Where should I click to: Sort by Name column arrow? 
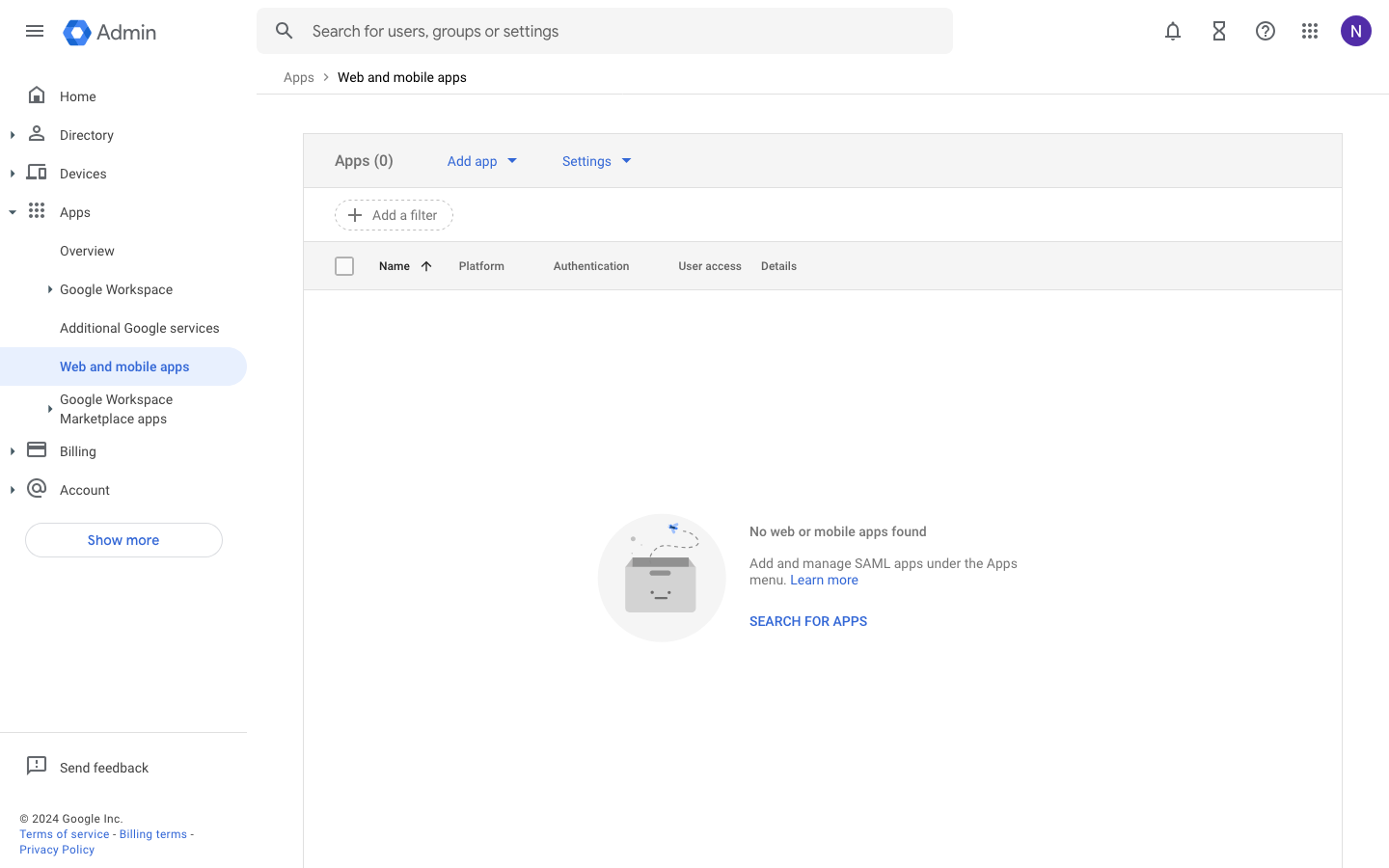click(x=426, y=266)
